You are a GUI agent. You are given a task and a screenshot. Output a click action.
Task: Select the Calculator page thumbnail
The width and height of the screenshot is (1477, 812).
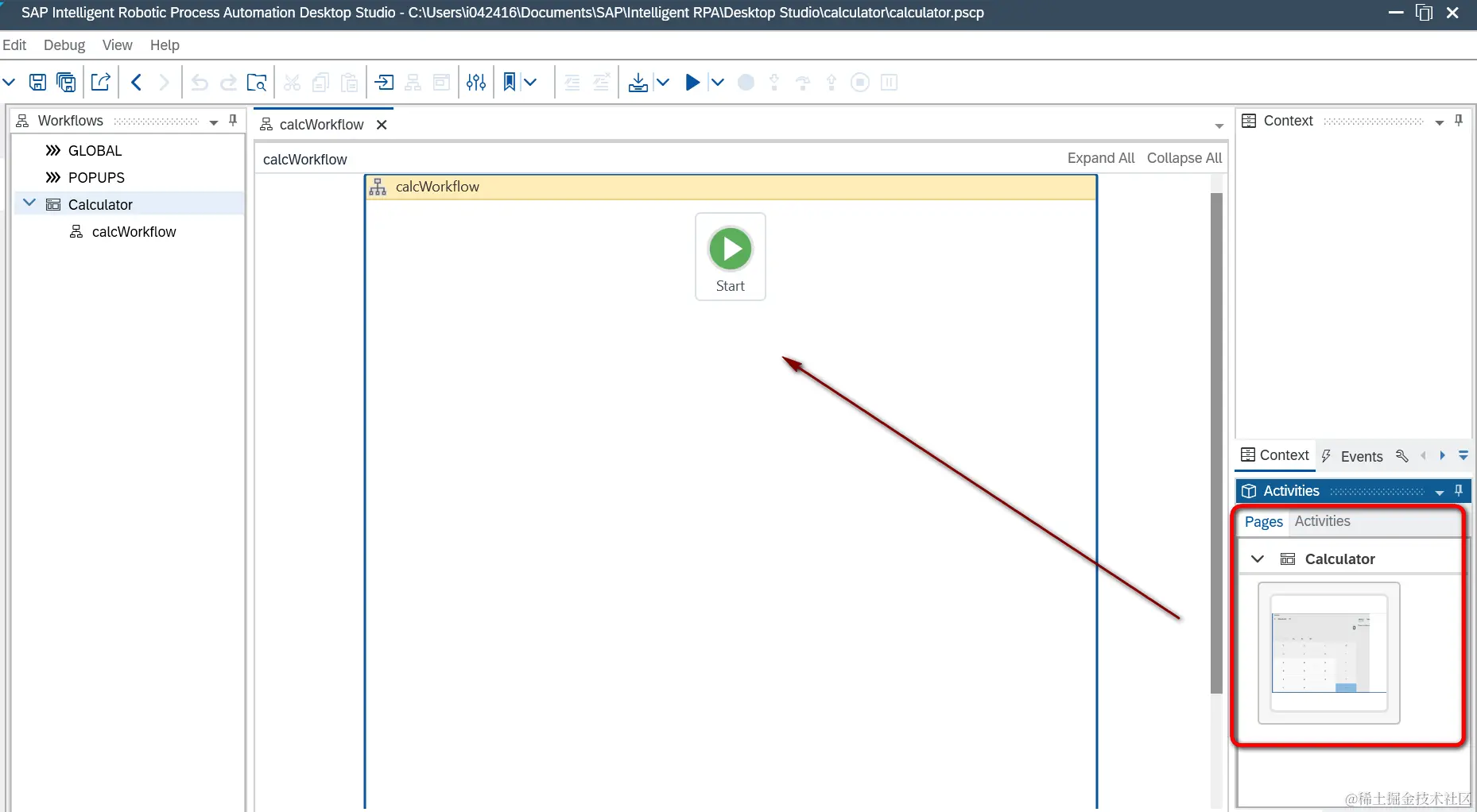coord(1329,653)
